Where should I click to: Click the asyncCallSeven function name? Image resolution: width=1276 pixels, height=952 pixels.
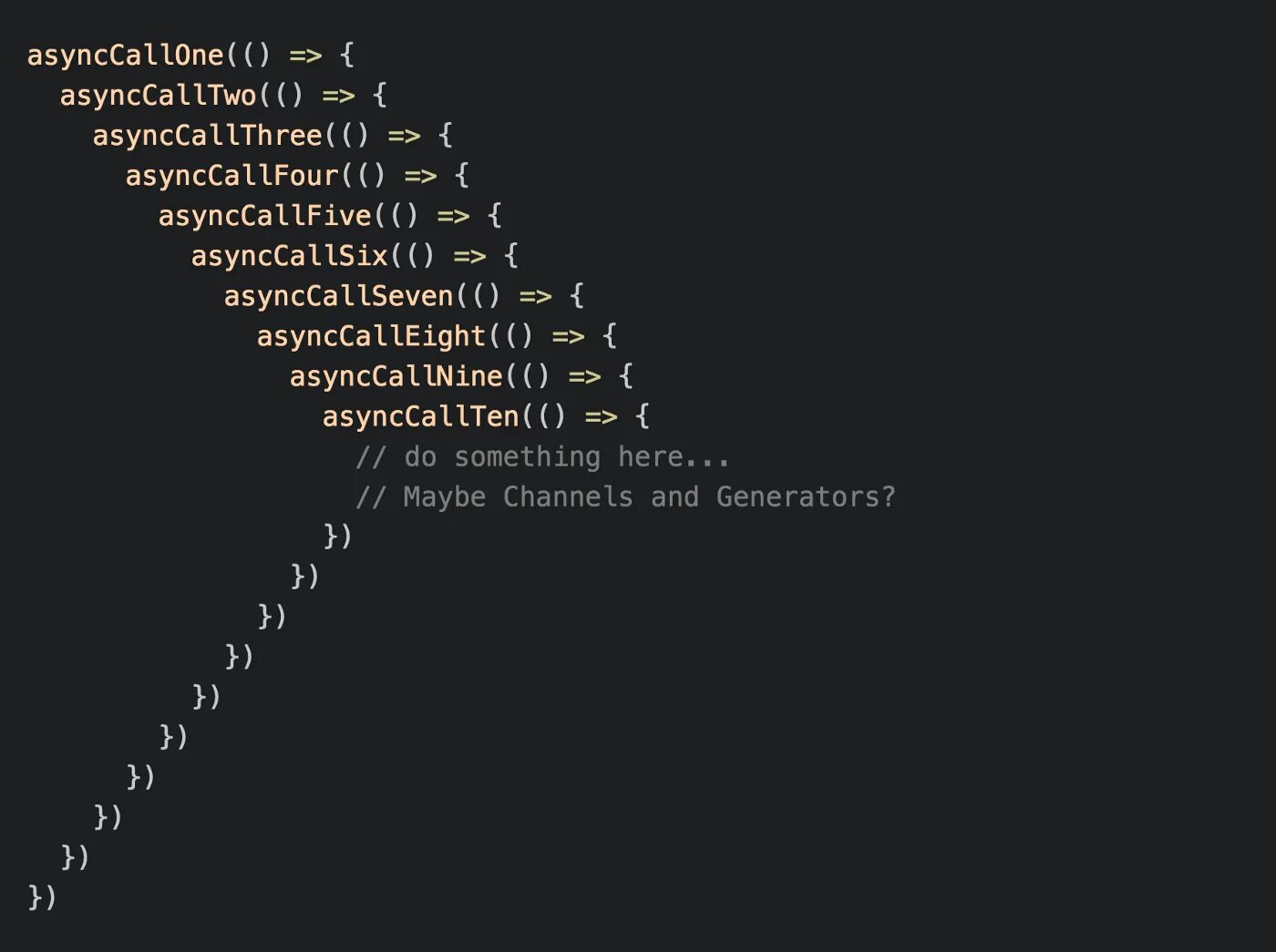339,296
